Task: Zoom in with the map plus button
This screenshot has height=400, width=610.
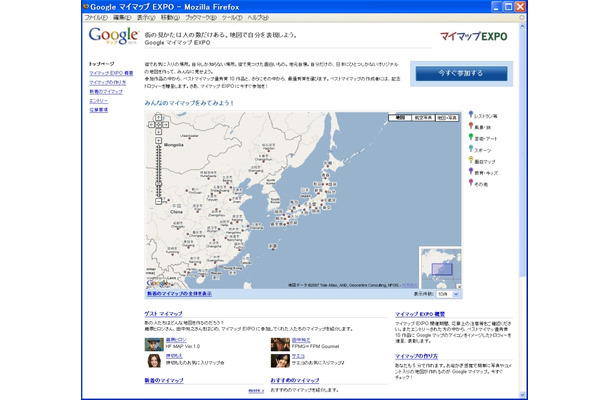Action: (x=158, y=140)
